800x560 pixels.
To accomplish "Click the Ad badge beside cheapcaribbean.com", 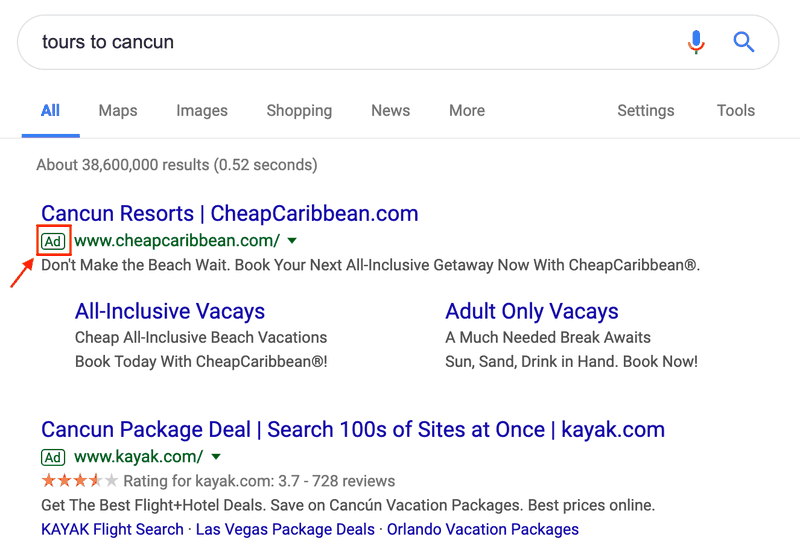I will (x=53, y=241).
